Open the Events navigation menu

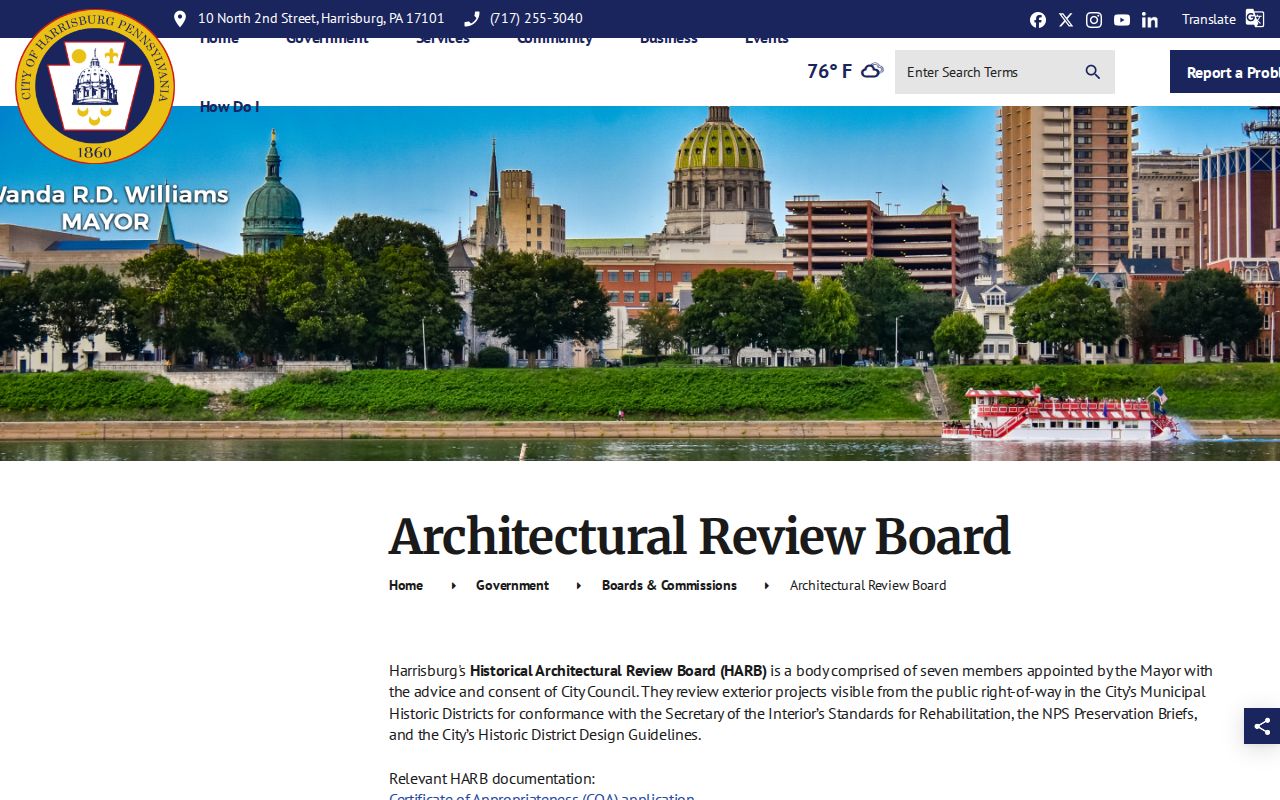(767, 39)
